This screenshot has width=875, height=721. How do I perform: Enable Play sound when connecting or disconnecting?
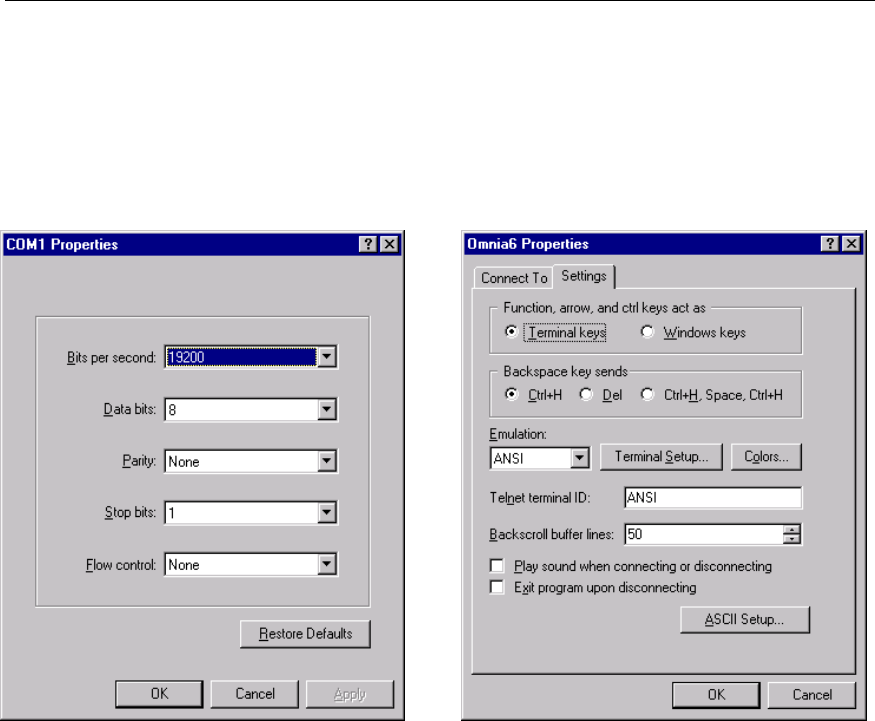pyautogui.click(x=497, y=566)
